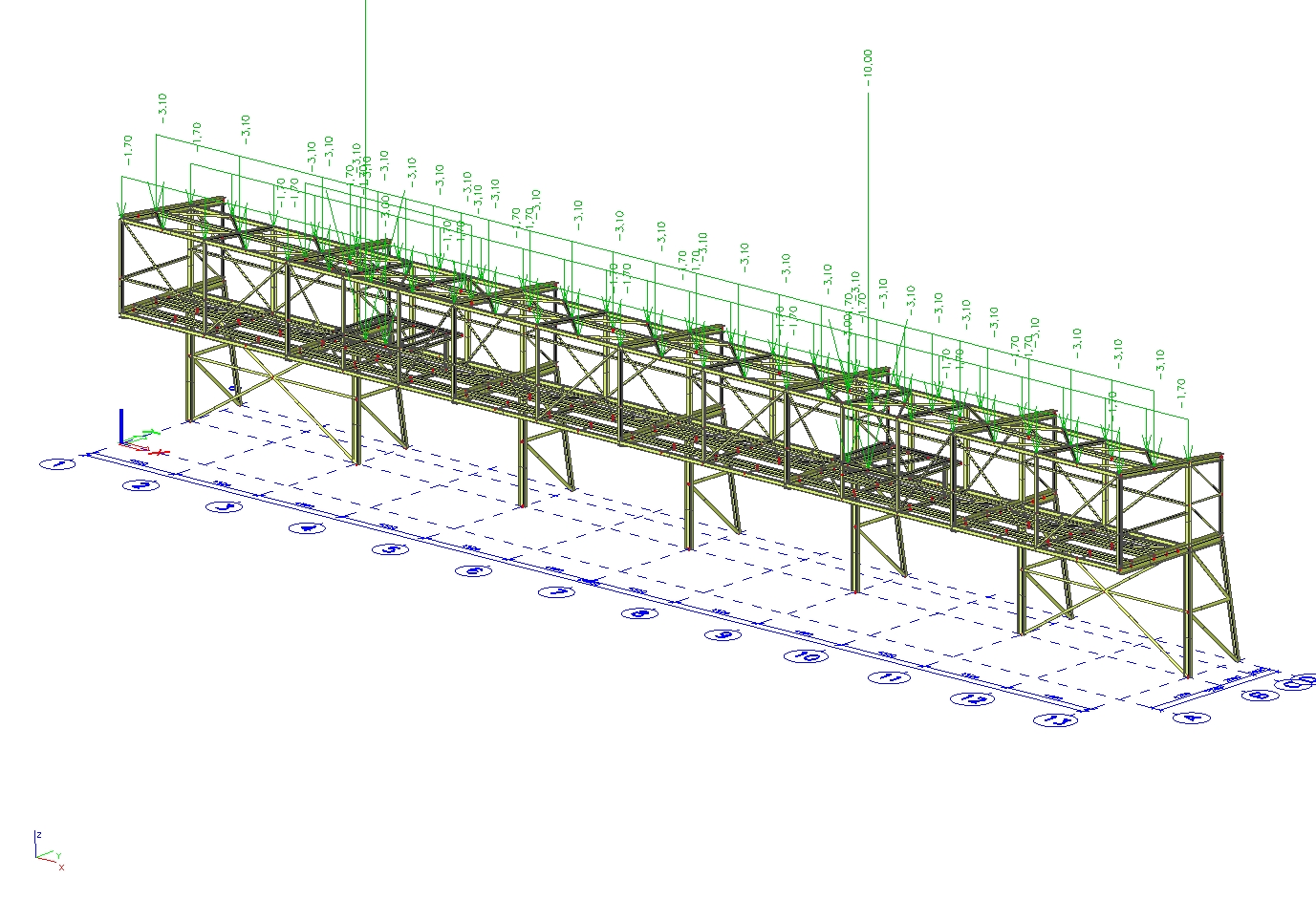The image size is (1316, 900).
Task: Select grid axis bubble 7
Action: [556, 592]
